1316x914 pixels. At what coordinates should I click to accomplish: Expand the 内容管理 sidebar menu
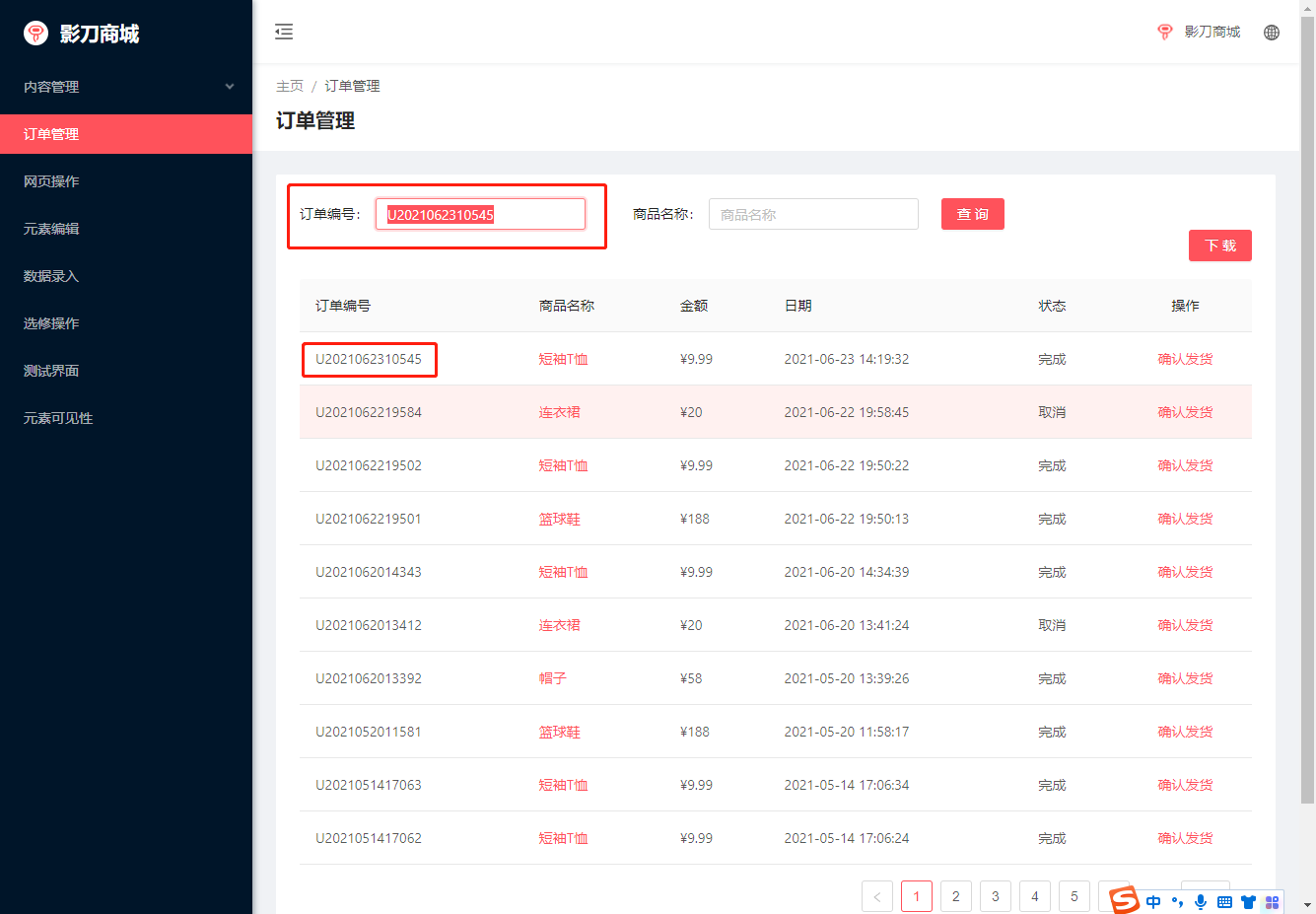point(126,87)
